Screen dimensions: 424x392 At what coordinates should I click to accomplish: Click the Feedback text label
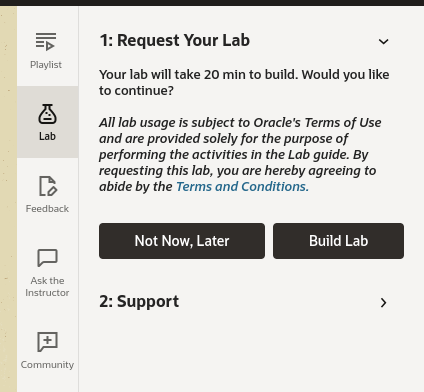click(47, 209)
